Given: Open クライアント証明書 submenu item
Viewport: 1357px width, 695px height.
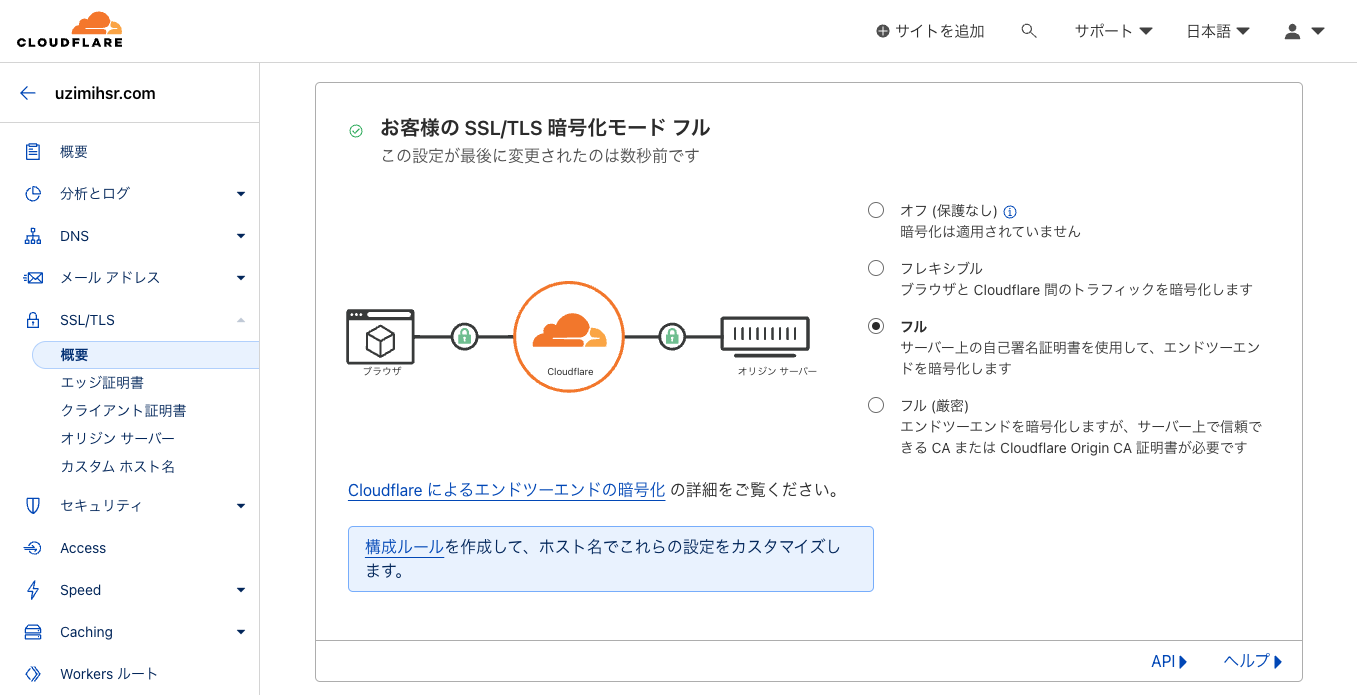Looking at the screenshot, I should tap(123, 411).
